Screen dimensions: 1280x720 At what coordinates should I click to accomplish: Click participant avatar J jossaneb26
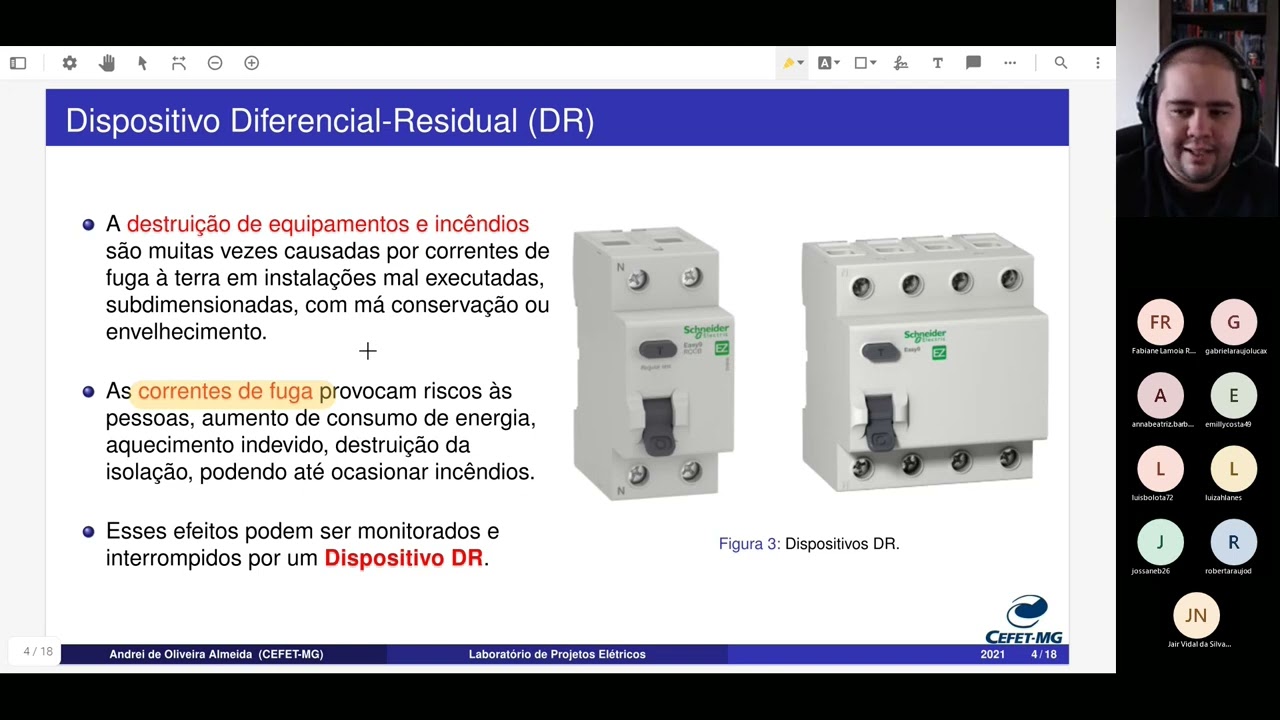click(x=1160, y=542)
